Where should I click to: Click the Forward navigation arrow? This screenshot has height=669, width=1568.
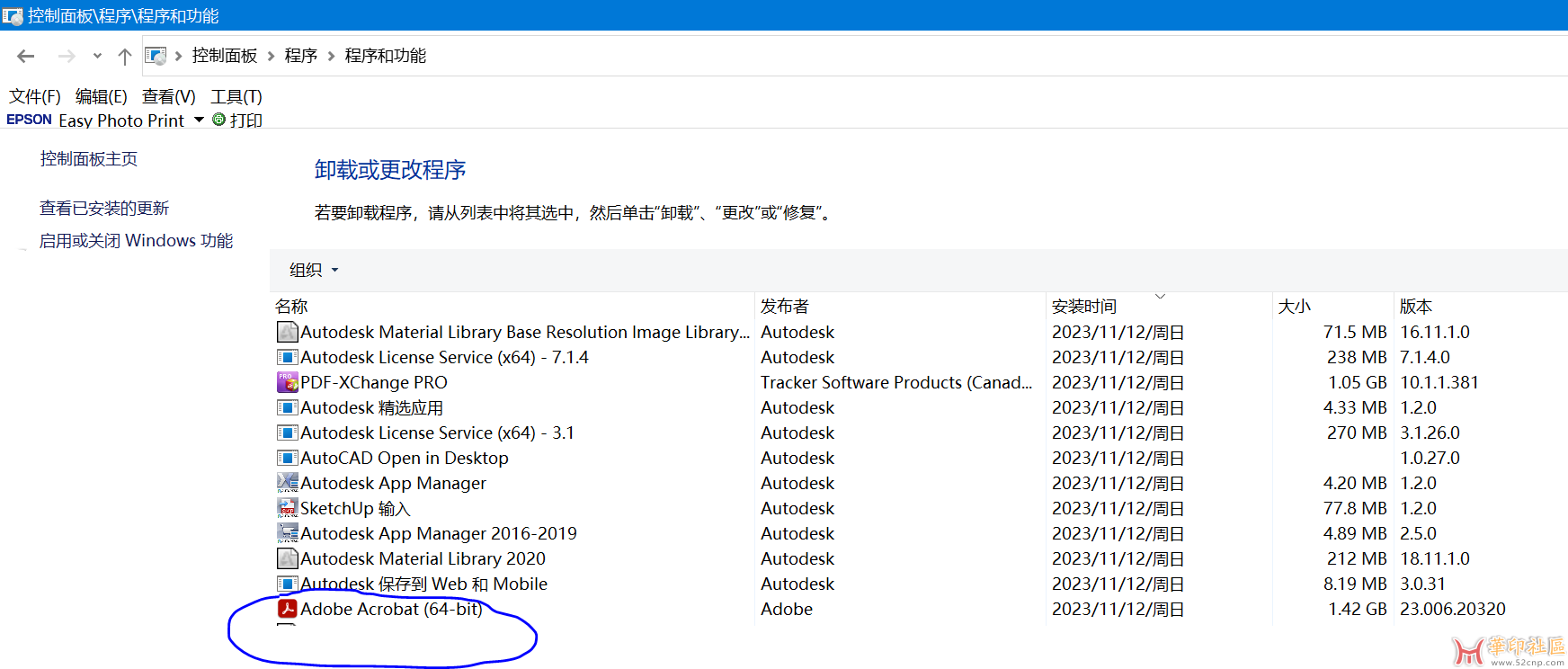(x=67, y=57)
